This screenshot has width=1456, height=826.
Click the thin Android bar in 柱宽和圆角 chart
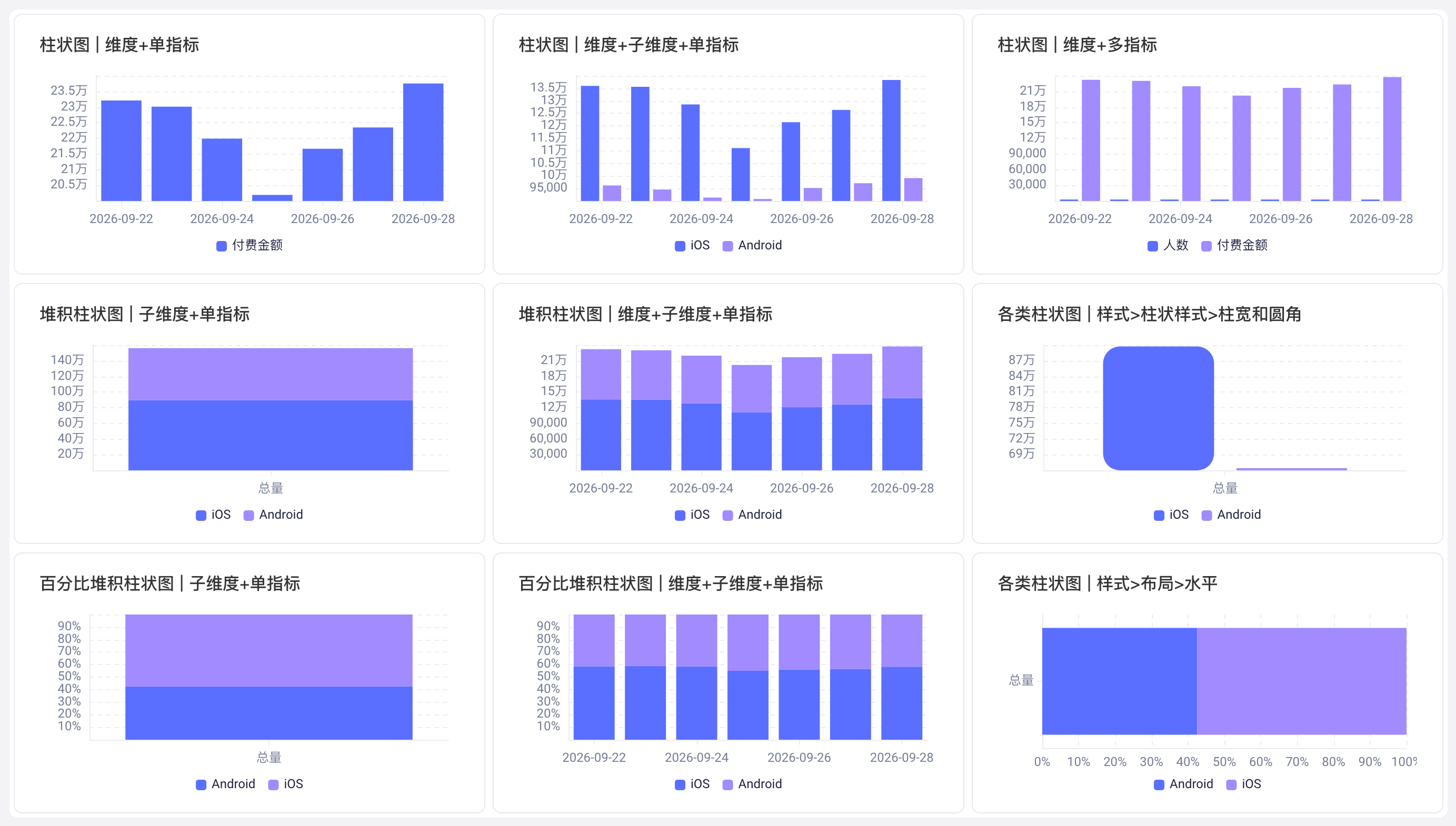coord(1291,469)
